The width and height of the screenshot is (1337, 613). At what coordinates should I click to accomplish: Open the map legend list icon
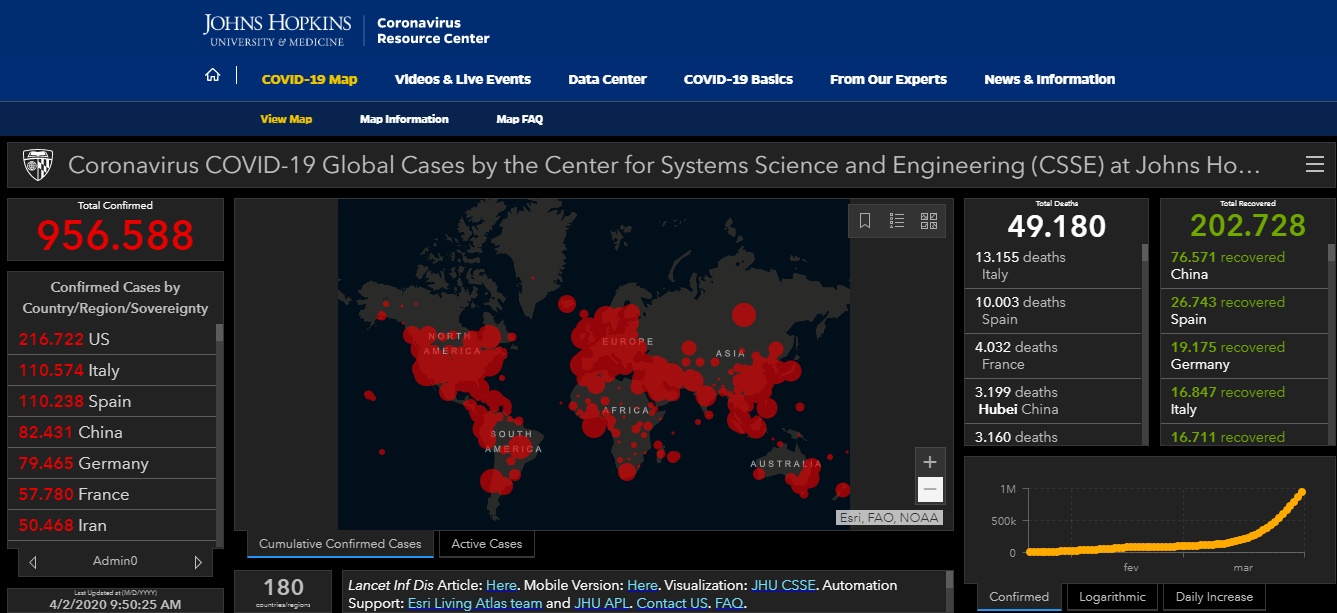coord(897,221)
